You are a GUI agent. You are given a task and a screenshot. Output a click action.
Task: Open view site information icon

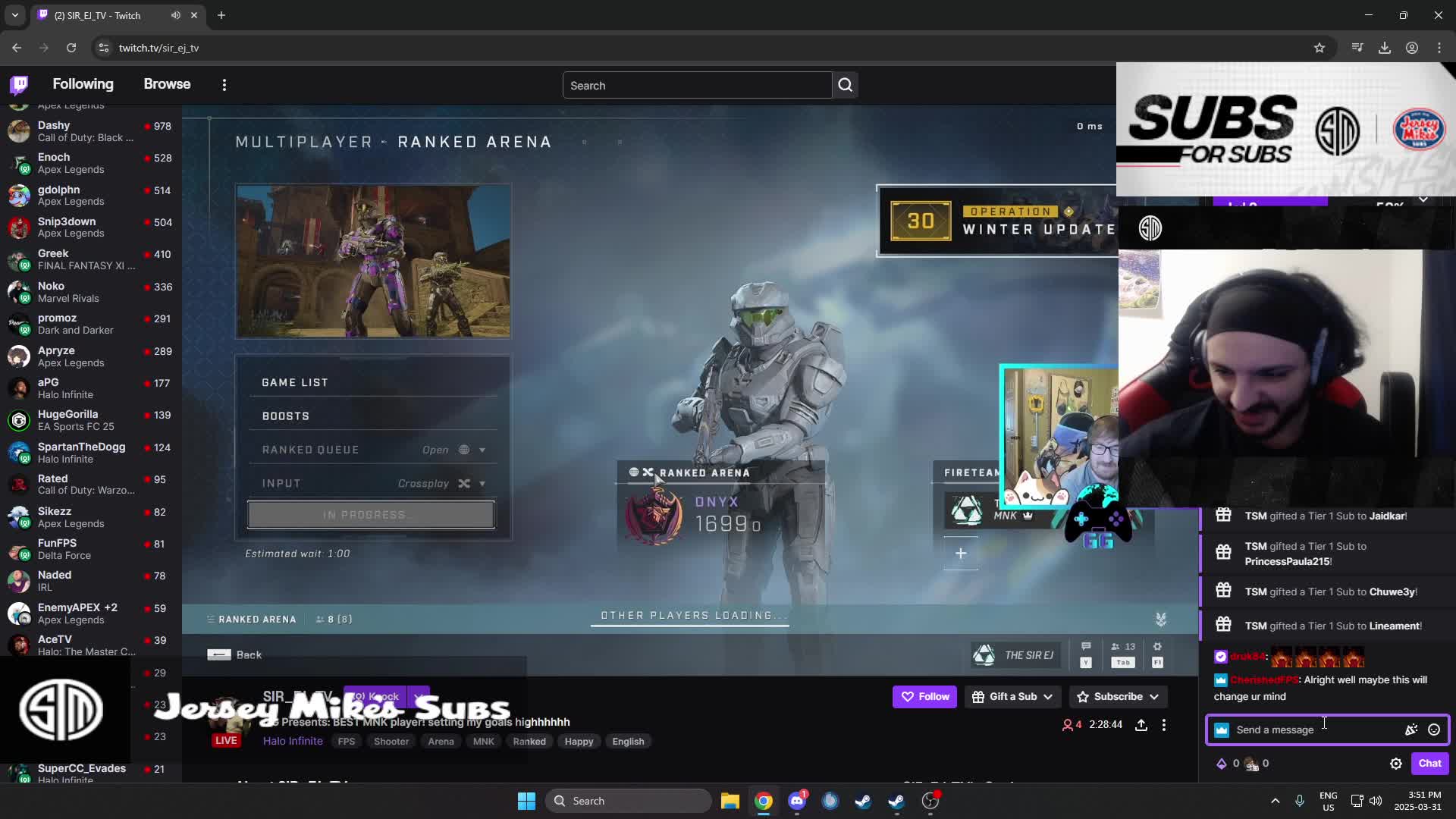point(104,48)
